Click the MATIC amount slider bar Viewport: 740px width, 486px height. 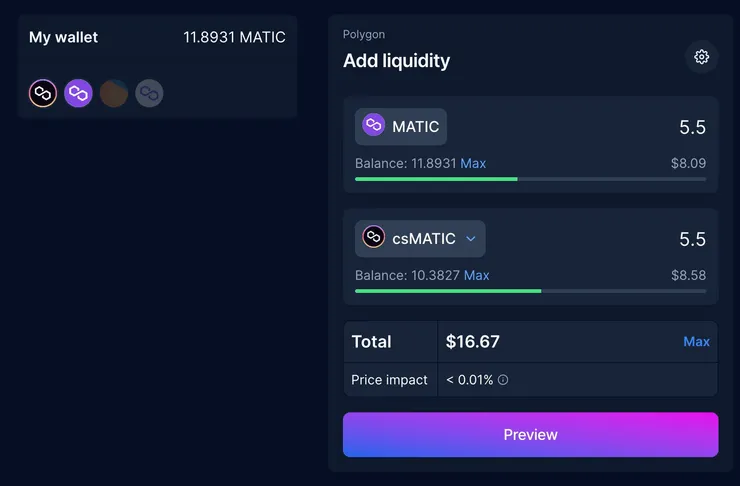click(530, 179)
